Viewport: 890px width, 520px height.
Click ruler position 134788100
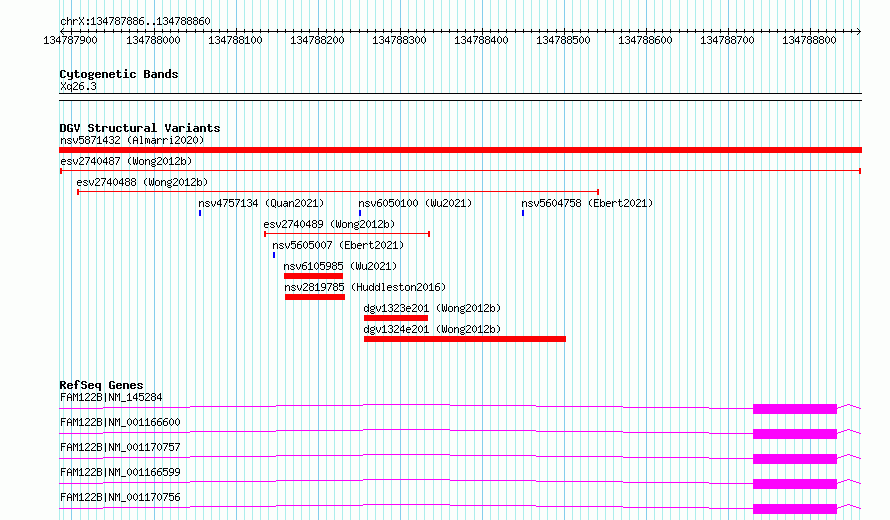[x=235, y=40]
